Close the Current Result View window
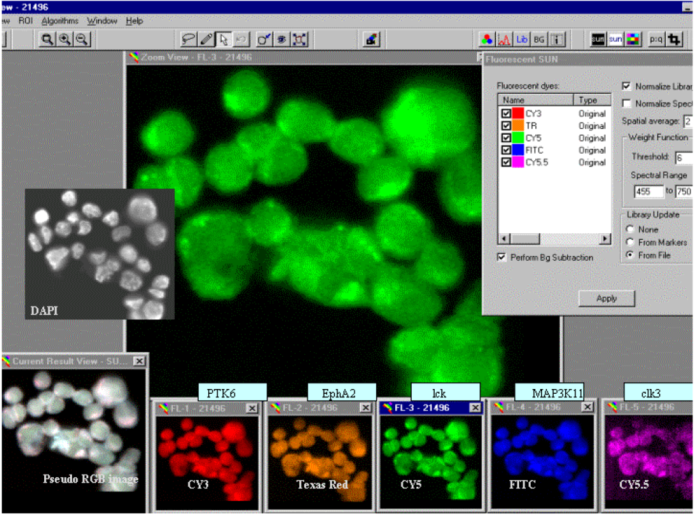The height and width of the screenshot is (515, 694). tap(139, 361)
